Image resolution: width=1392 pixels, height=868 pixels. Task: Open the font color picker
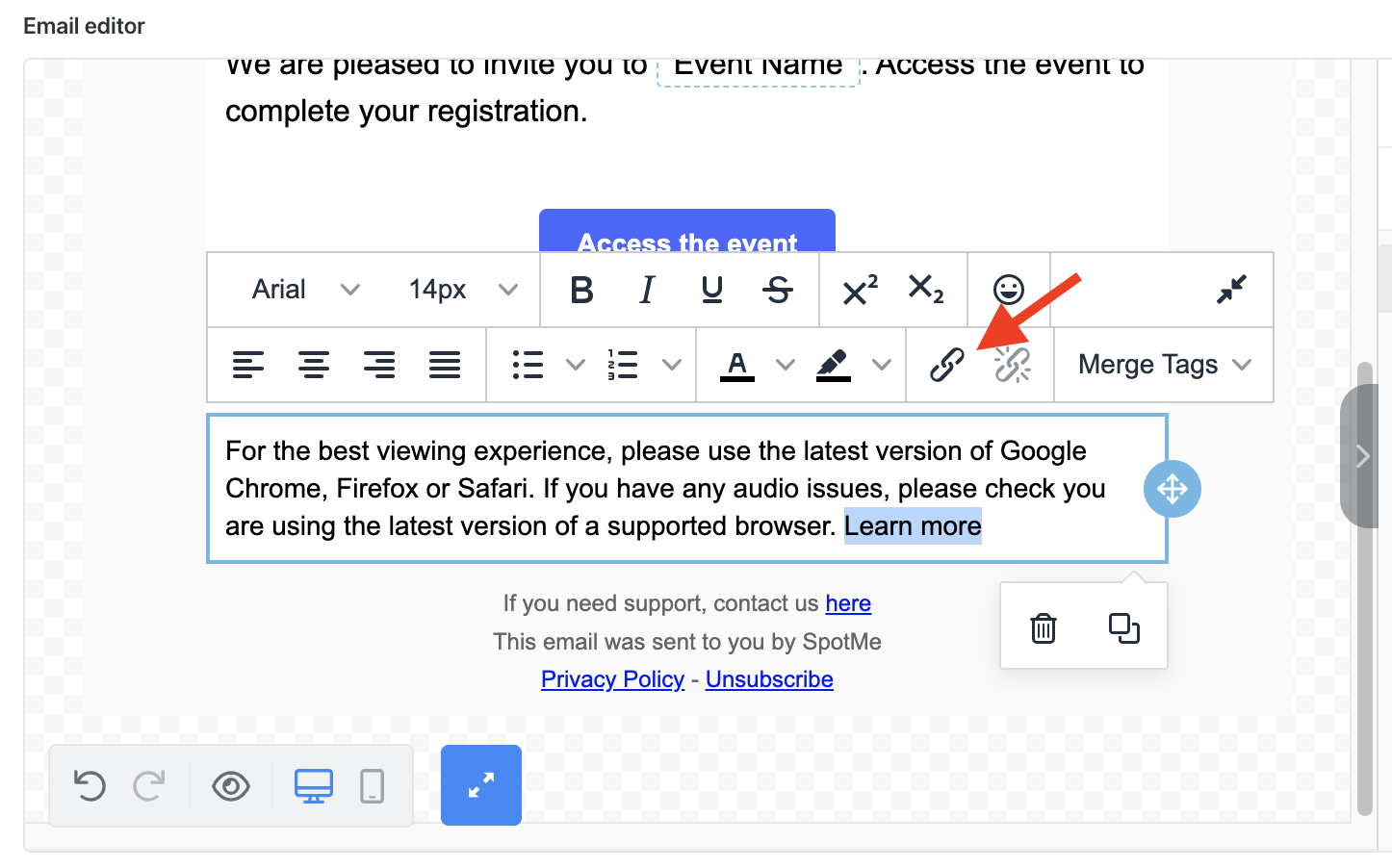737,365
